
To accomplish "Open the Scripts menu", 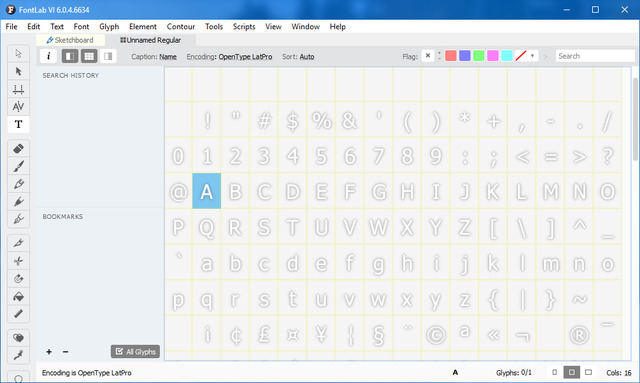I will tap(244, 27).
